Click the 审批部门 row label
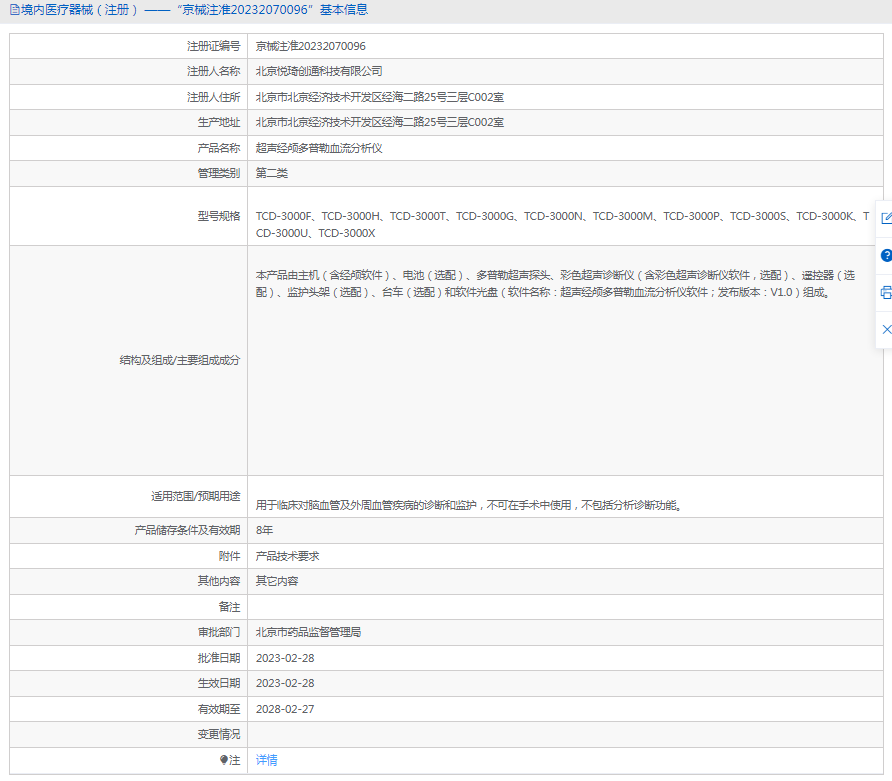The width and height of the screenshot is (892, 781). [x=218, y=633]
